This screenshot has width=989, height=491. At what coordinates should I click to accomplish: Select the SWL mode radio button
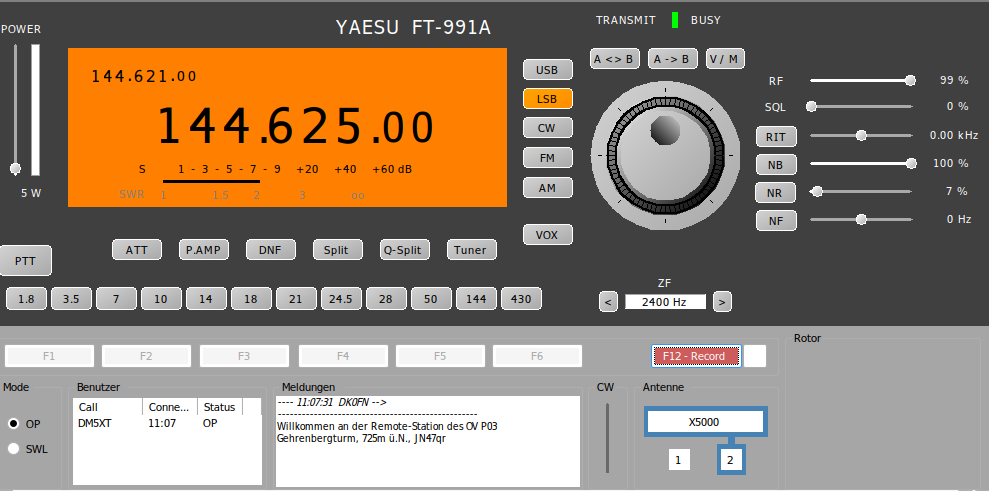coord(13,449)
